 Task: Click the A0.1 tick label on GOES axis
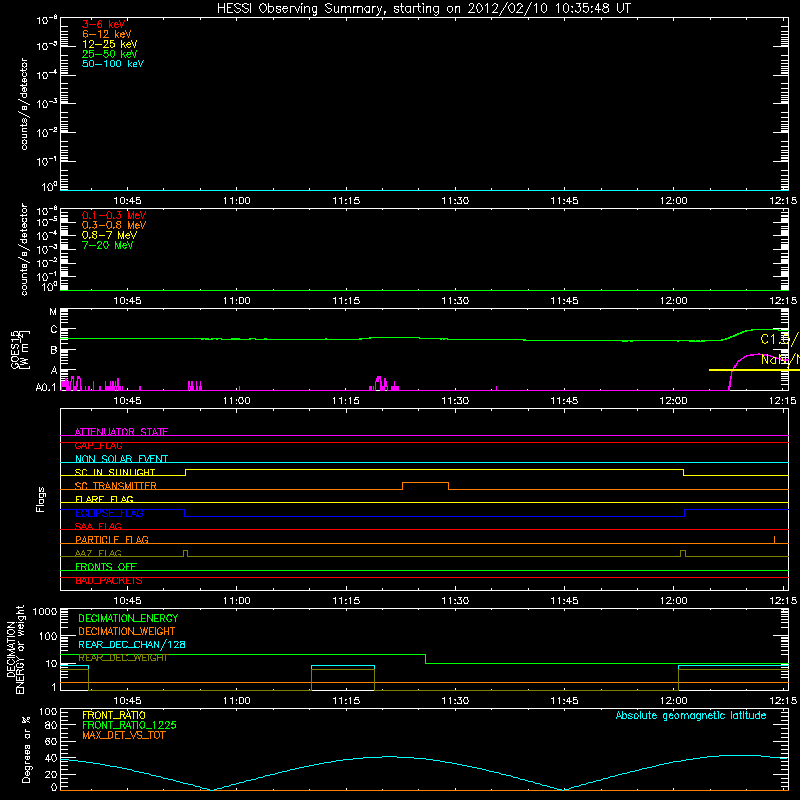(x=46, y=387)
